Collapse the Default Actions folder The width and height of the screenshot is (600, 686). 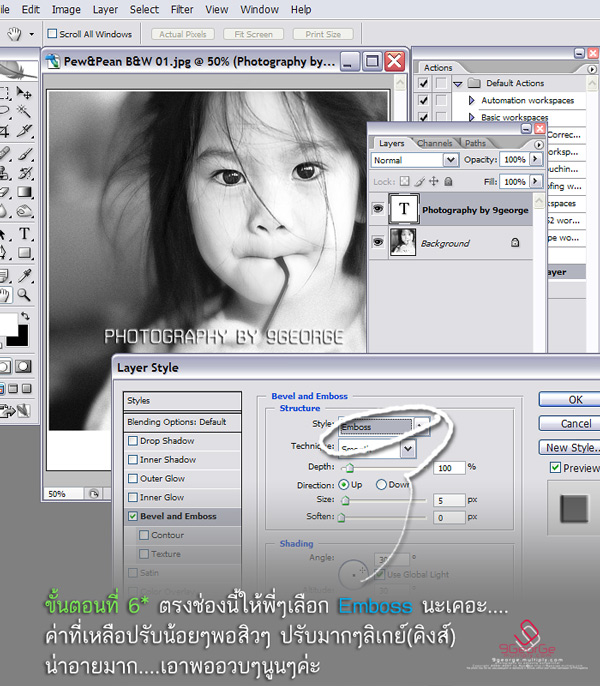(x=458, y=83)
